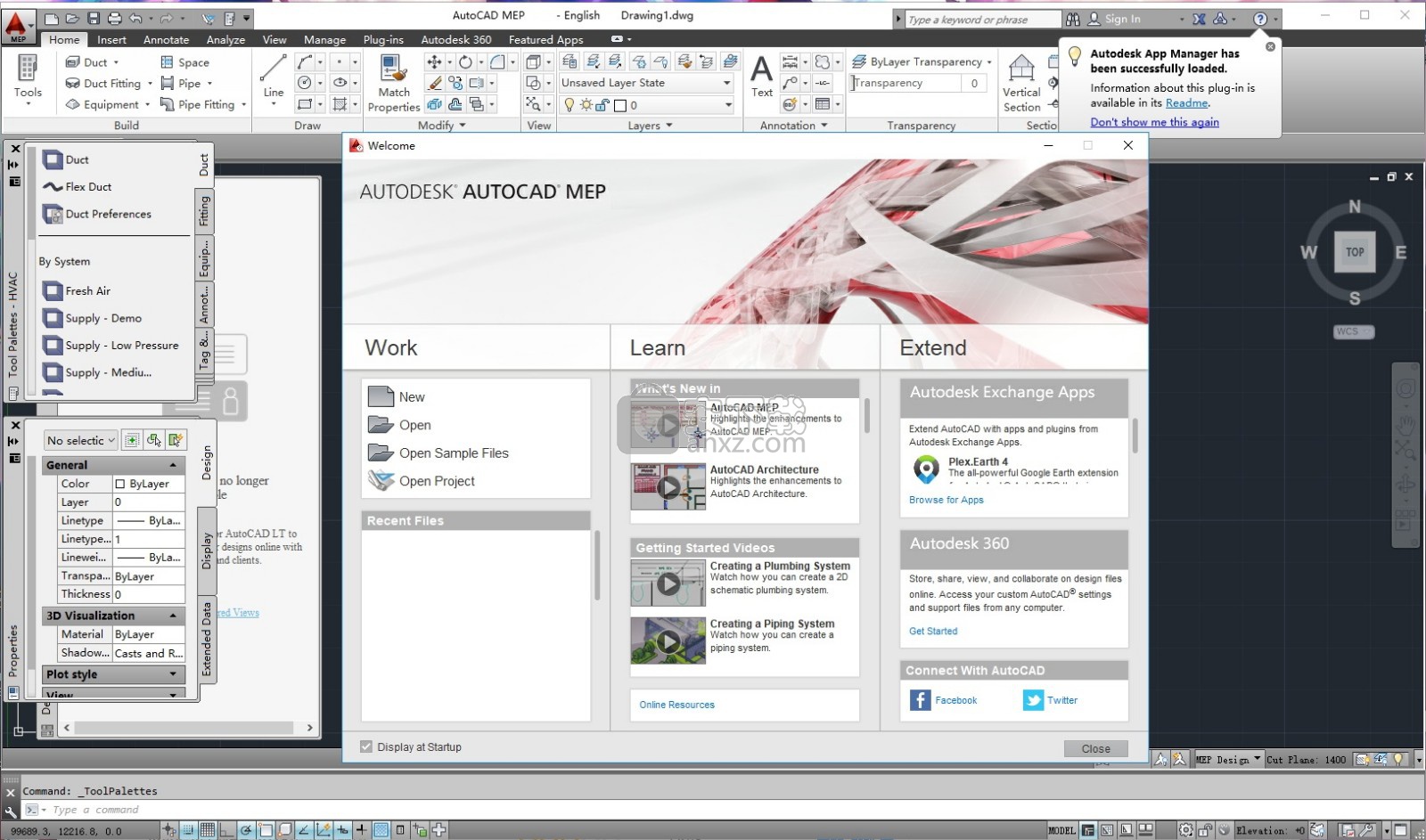Viewport: 1426px width, 840px height.
Task: Toggle layer 0 on/off lightbulb icon
Action: click(x=570, y=105)
